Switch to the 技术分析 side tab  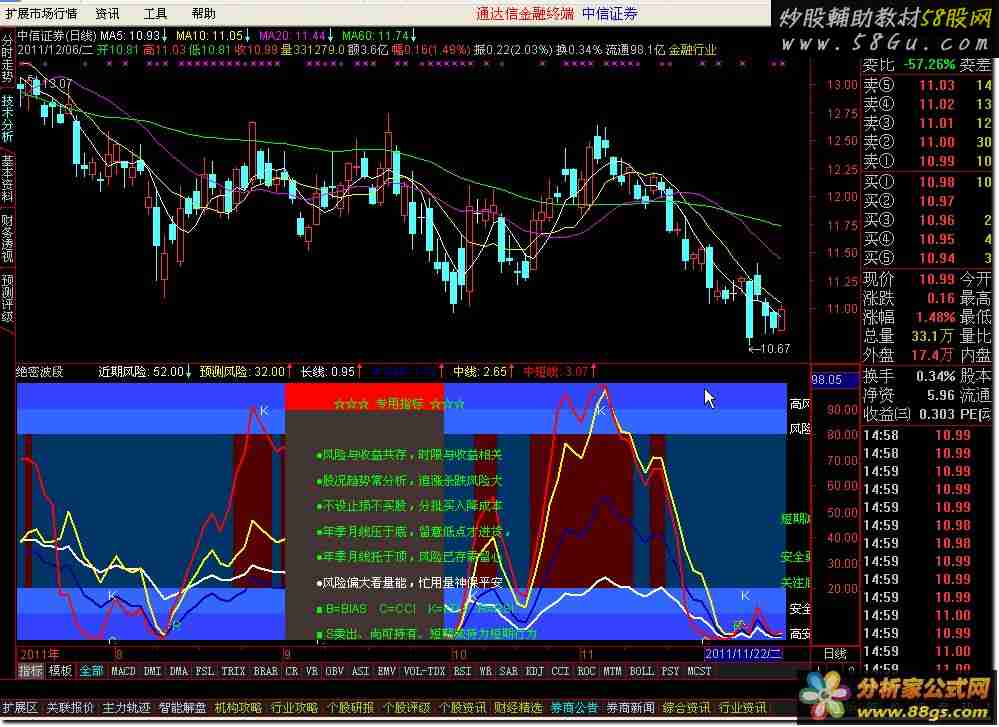pos(7,119)
